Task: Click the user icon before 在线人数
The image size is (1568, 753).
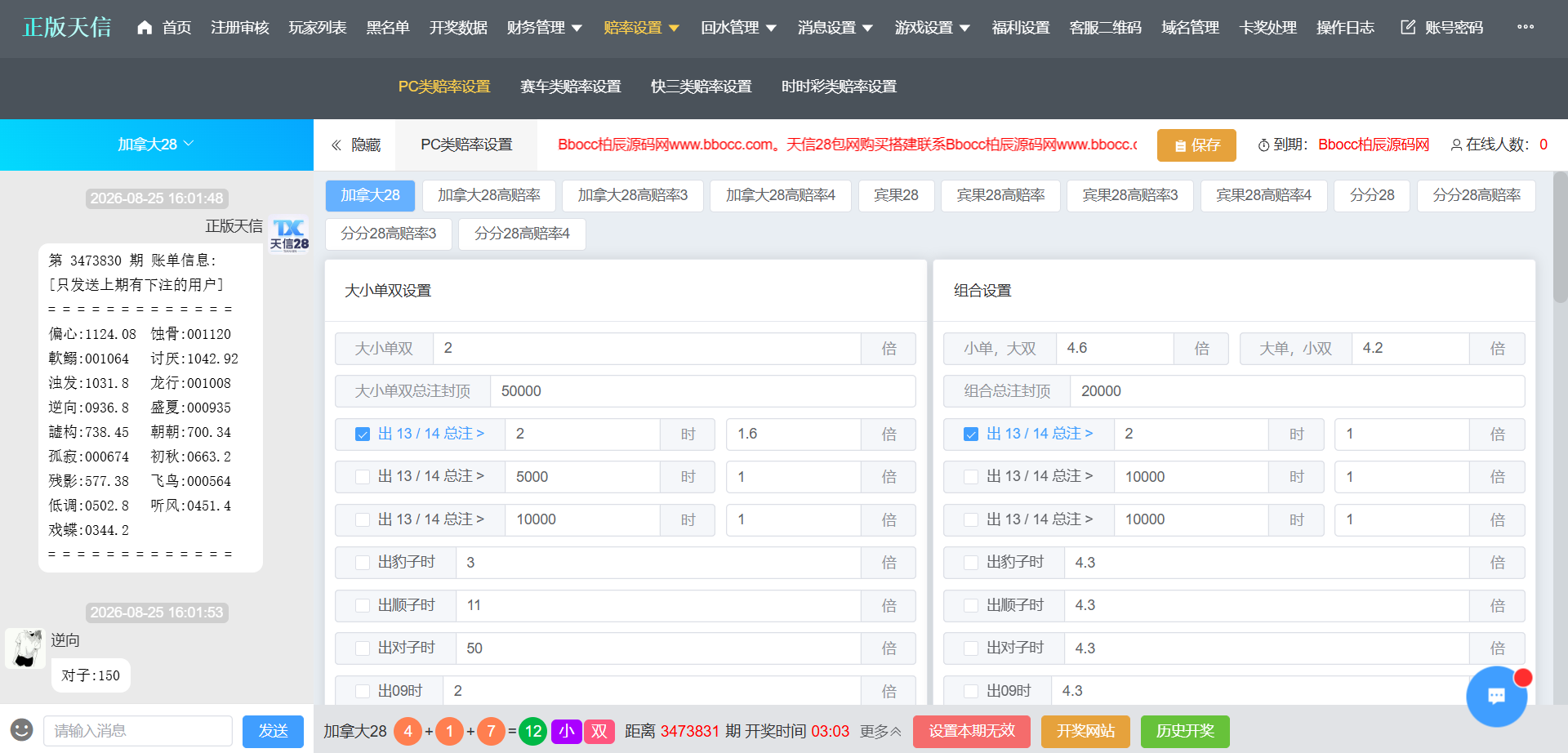Action: click(x=1456, y=145)
